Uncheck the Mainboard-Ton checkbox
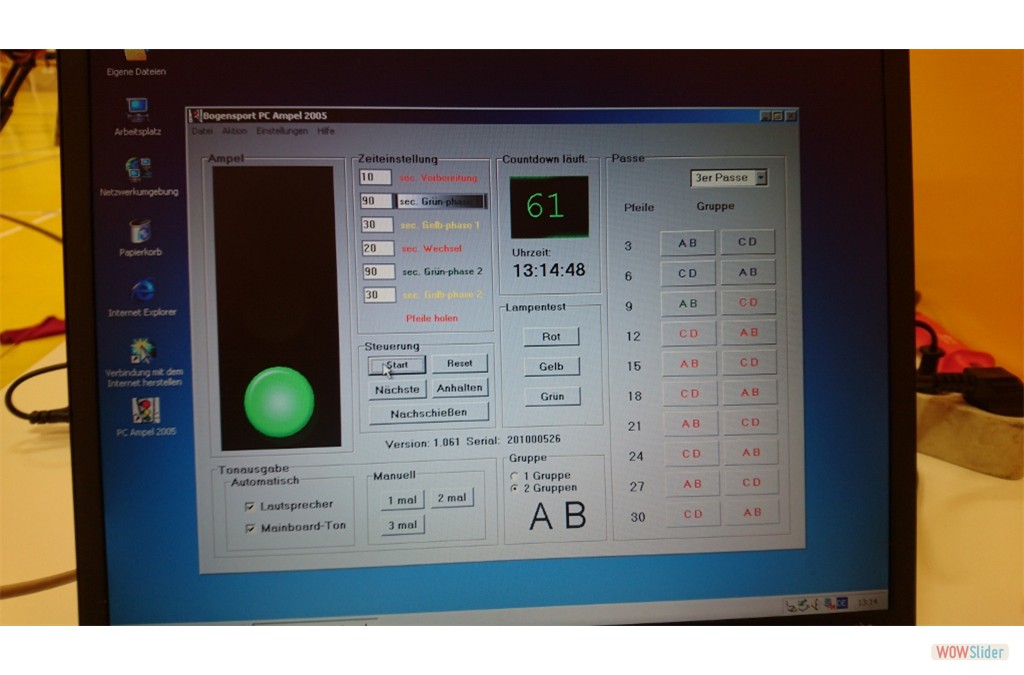Screen dimensions: 1024x675 click(250, 527)
